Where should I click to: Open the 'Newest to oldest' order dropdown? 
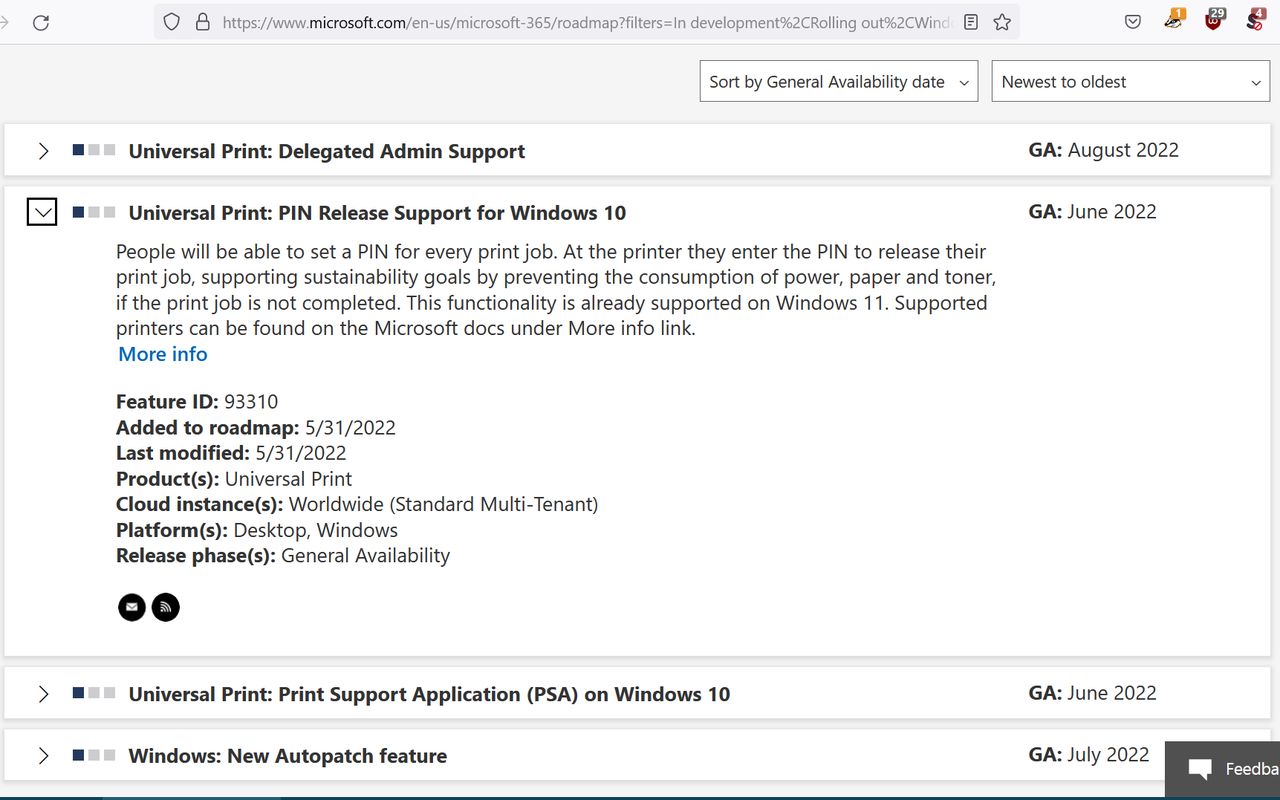coord(1130,82)
